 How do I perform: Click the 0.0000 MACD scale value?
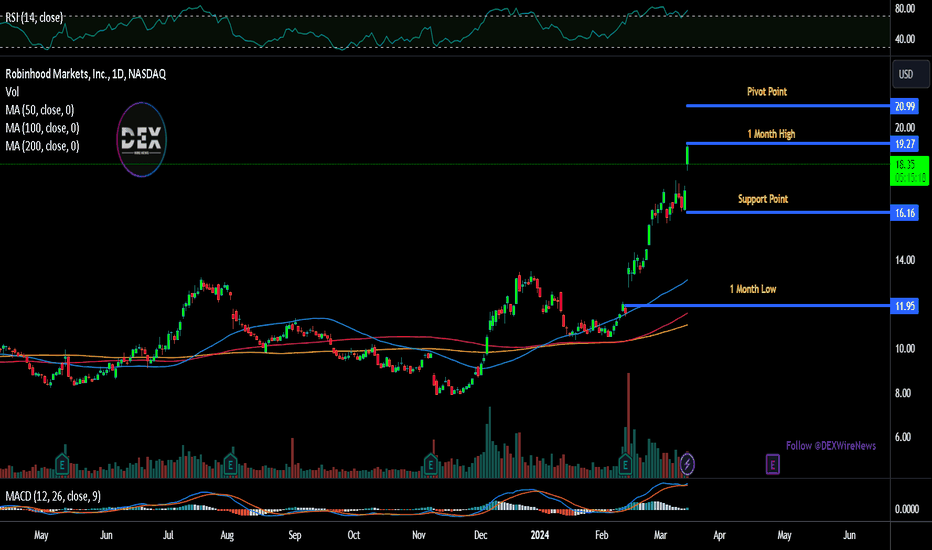pos(906,509)
